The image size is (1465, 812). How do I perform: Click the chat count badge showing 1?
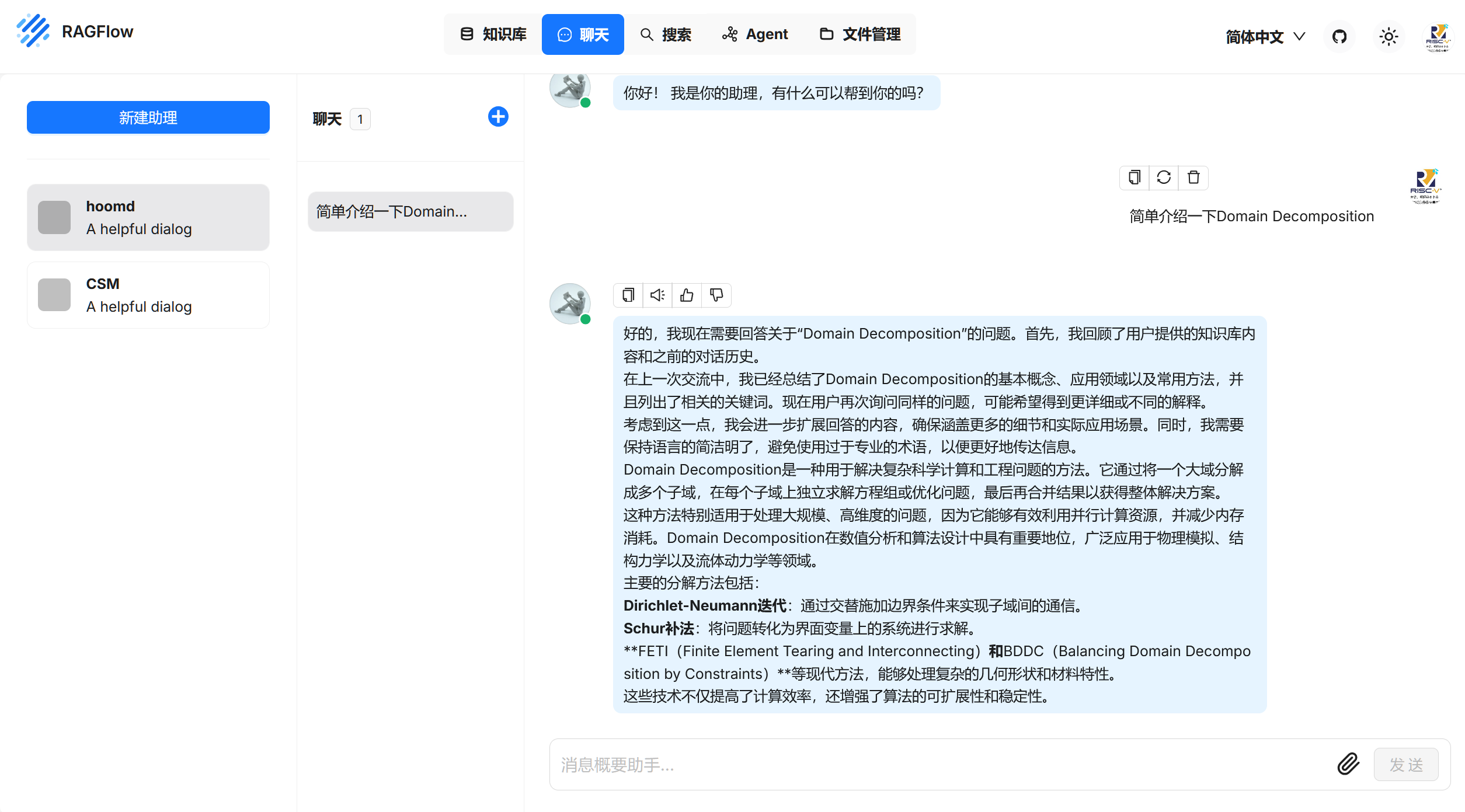pos(360,119)
